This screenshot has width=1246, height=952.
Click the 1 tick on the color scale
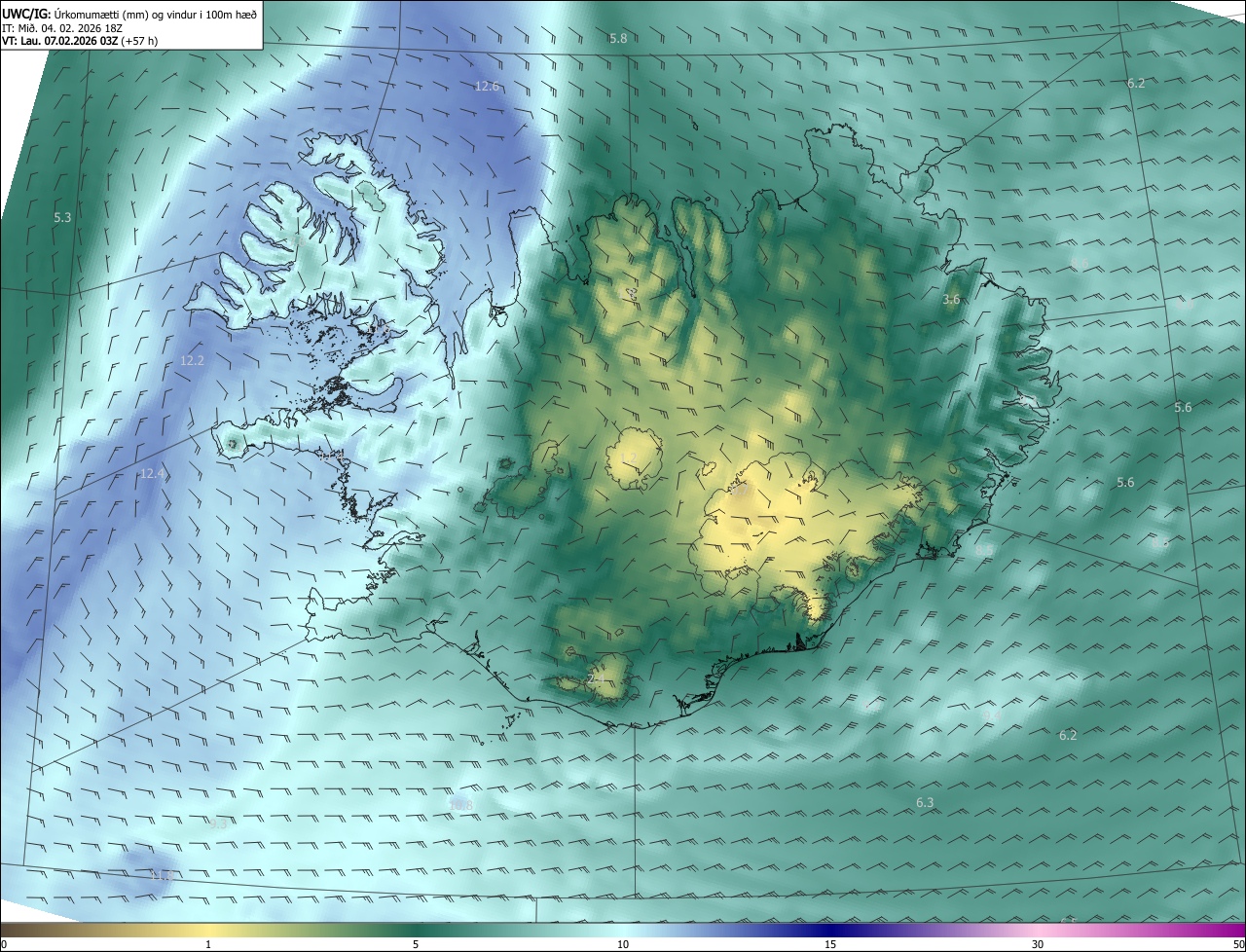pos(208,944)
